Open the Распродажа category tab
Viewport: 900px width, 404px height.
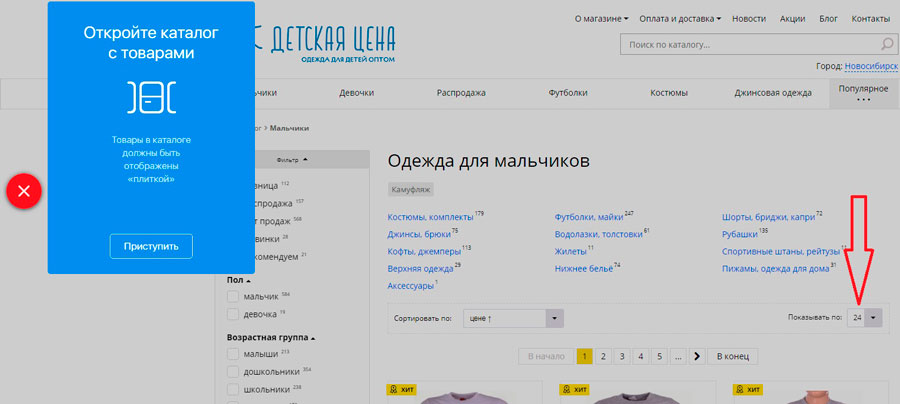461,93
